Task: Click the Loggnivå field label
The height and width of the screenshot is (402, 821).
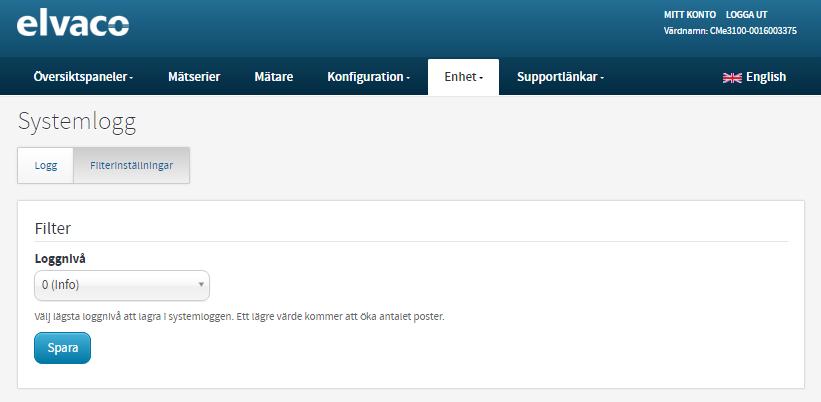Action: (60, 259)
